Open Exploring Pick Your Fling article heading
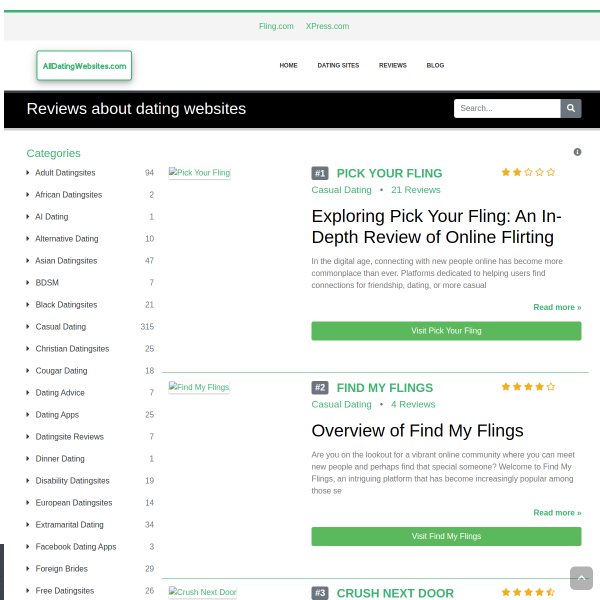600x600 pixels. [436, 227]
